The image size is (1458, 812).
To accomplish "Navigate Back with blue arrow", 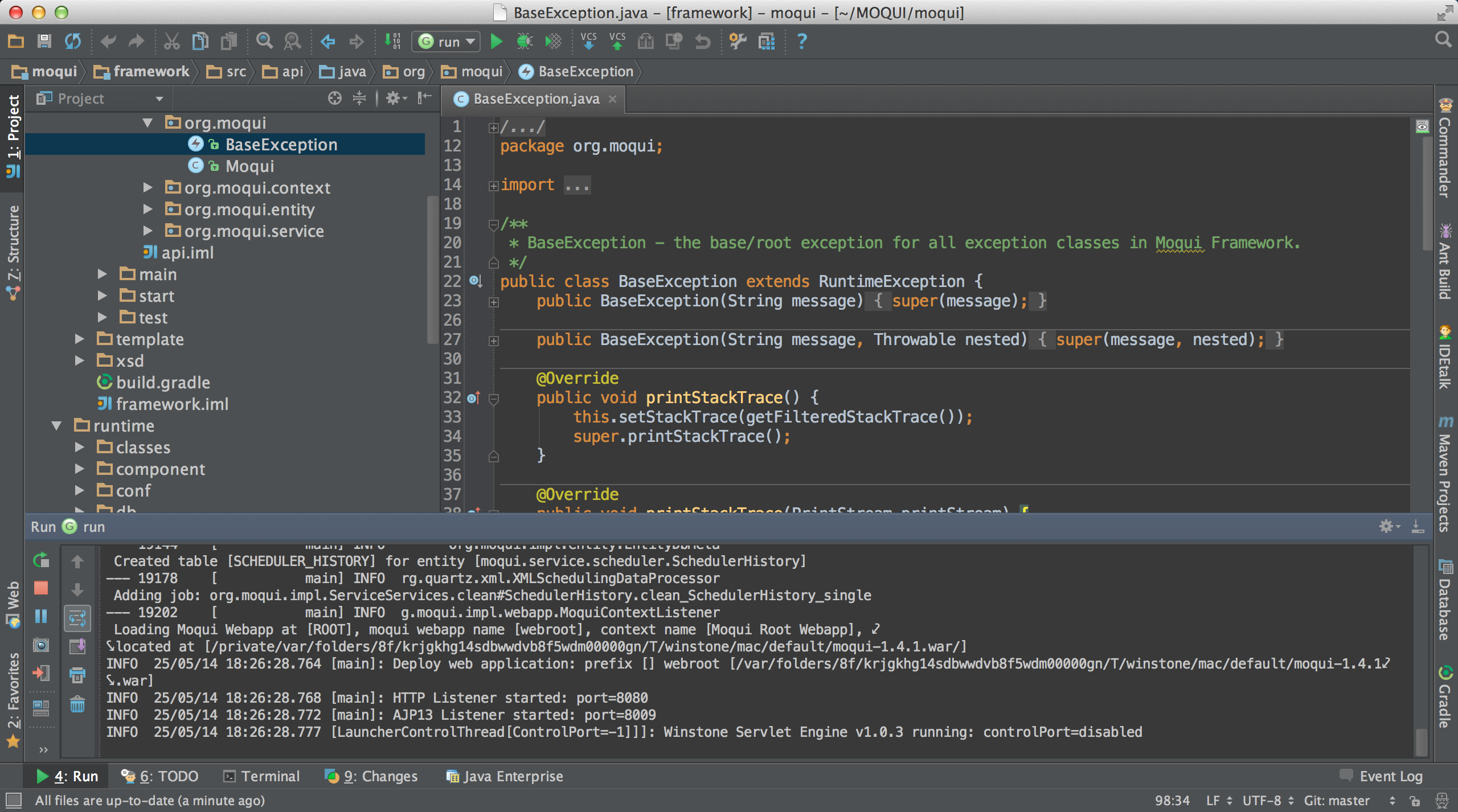I will click(x=327, y=41).
